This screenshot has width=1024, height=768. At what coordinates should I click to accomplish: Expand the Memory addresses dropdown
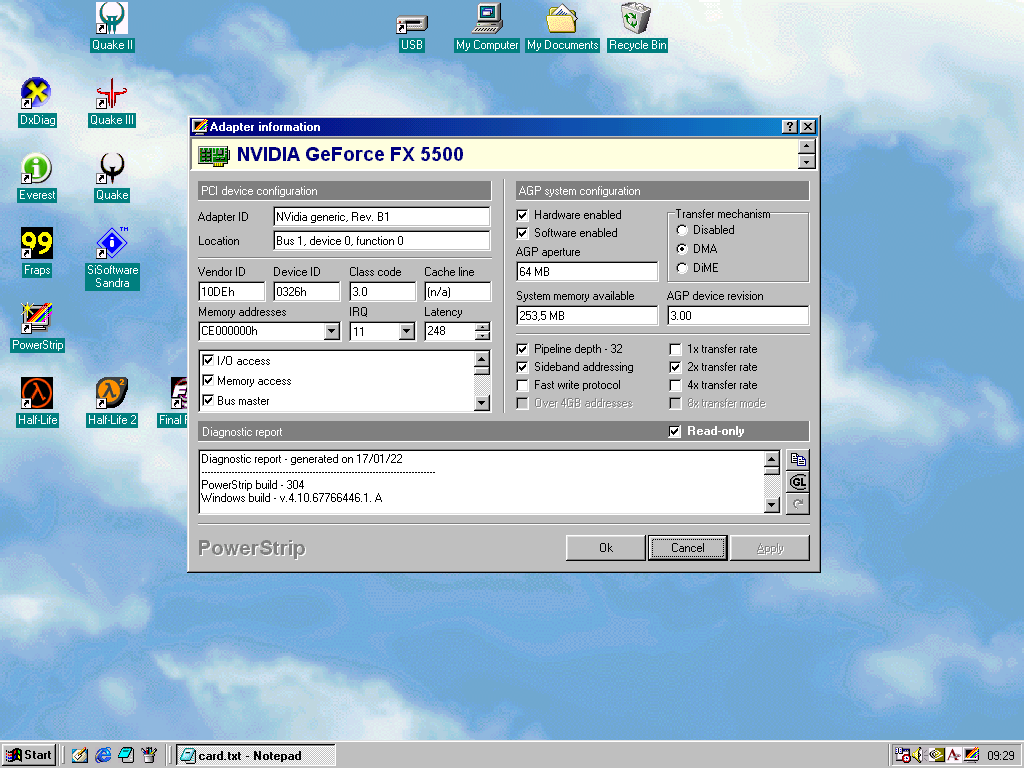coord(332,331)
